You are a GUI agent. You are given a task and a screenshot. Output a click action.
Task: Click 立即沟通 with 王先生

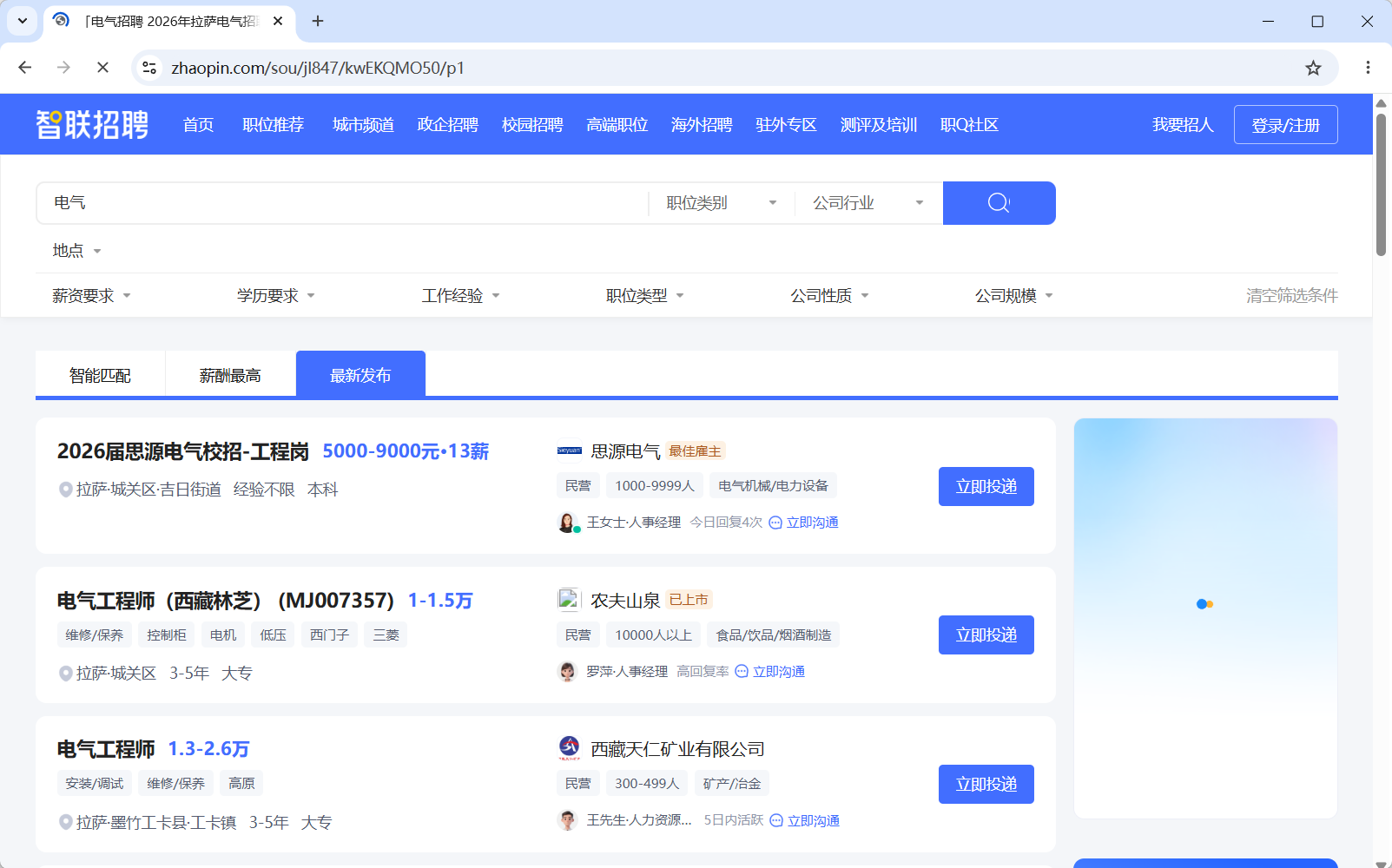(x=805, y=820)
